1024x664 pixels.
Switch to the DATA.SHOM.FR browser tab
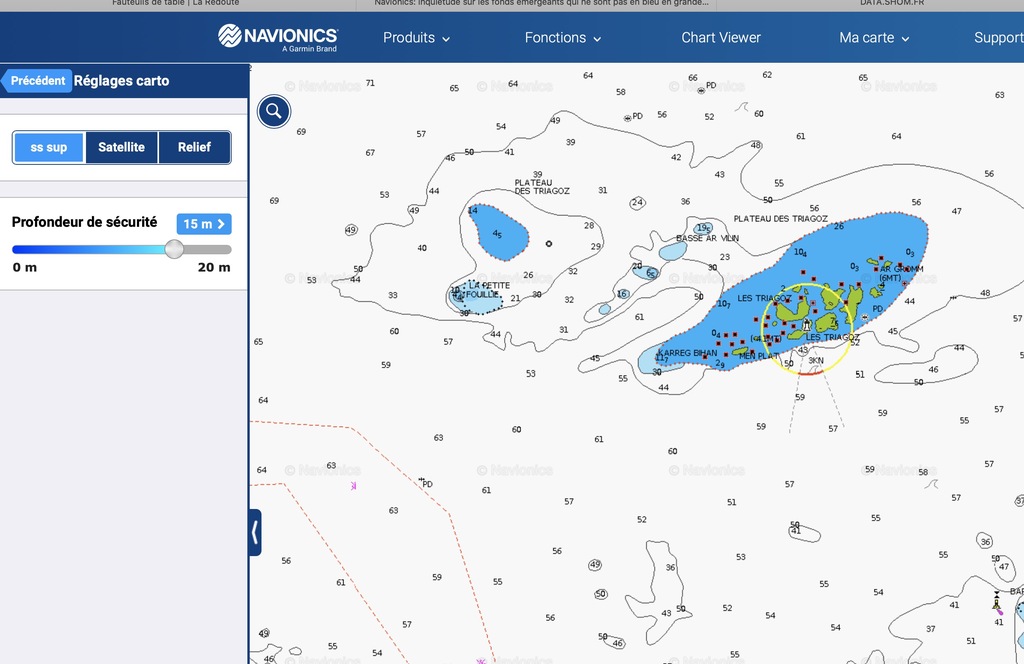point(892,3)
